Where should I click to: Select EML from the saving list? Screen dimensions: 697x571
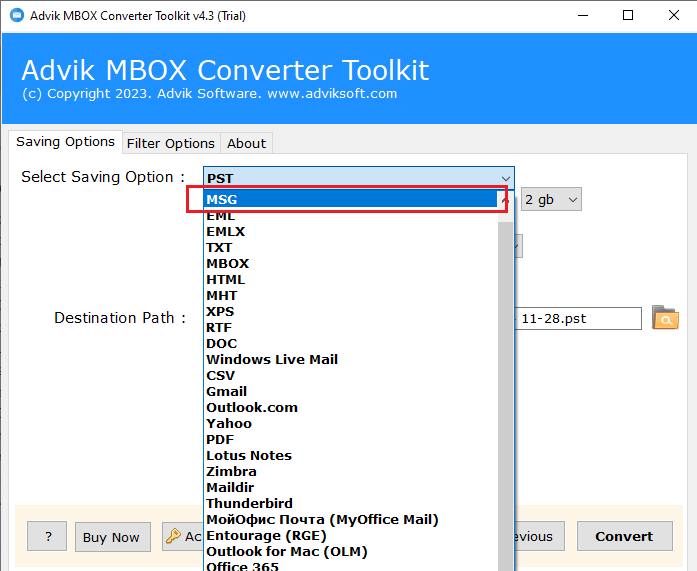point(350,216)
